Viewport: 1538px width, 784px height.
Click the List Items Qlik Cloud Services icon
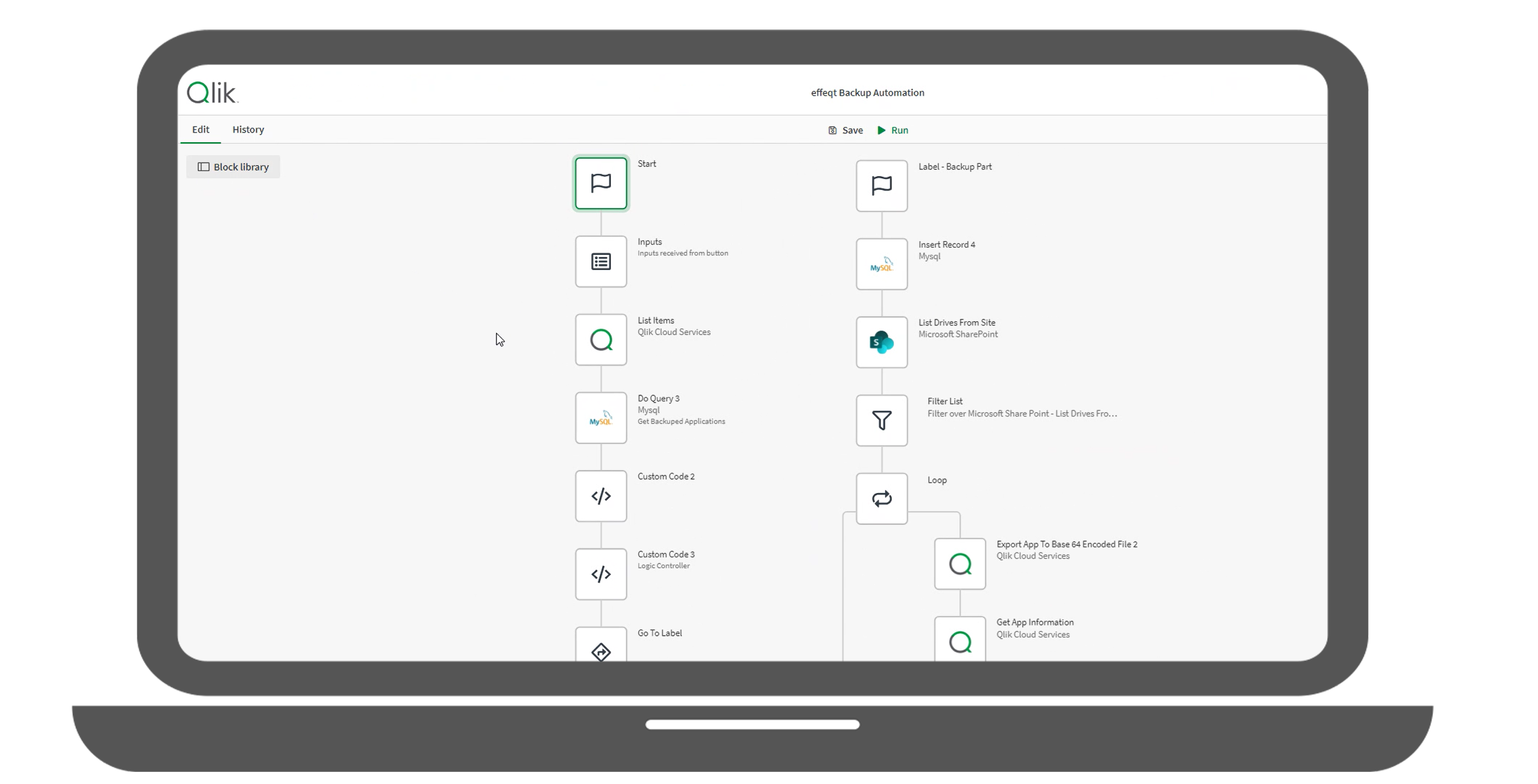pyautogui.click(x=601, y=339)
